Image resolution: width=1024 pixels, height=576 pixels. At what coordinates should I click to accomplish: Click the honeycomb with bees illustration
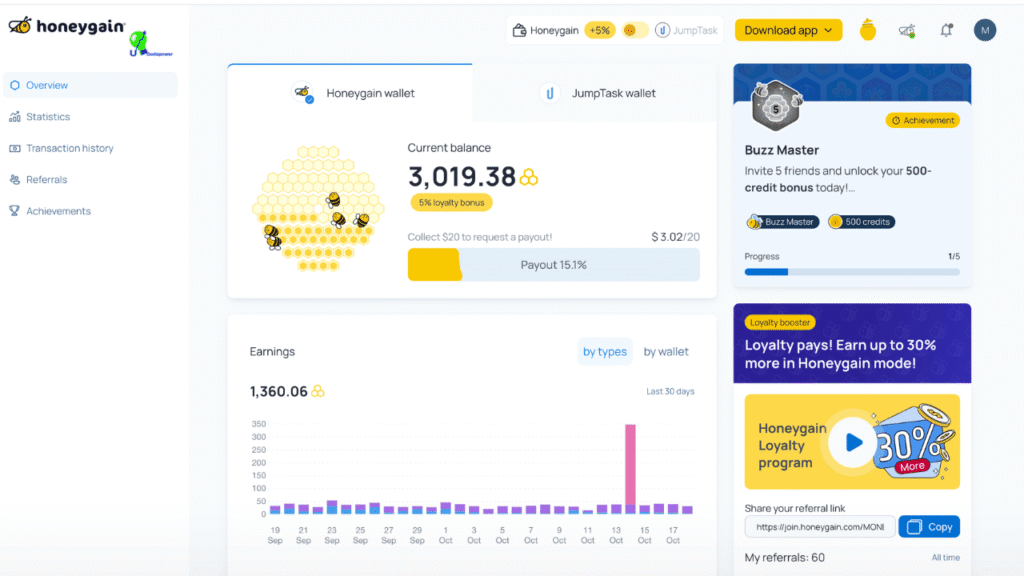click(318, 208)
